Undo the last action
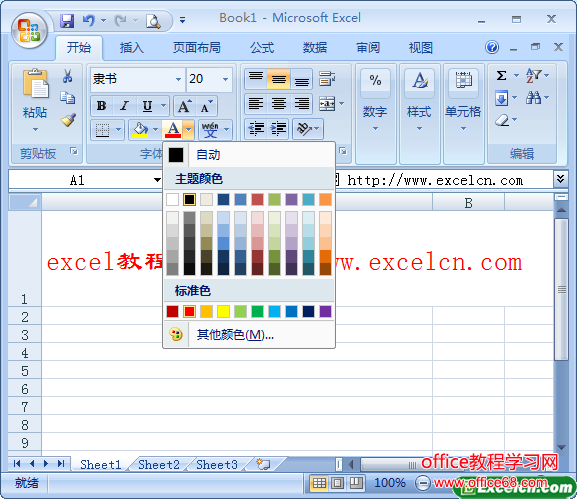 88,21
